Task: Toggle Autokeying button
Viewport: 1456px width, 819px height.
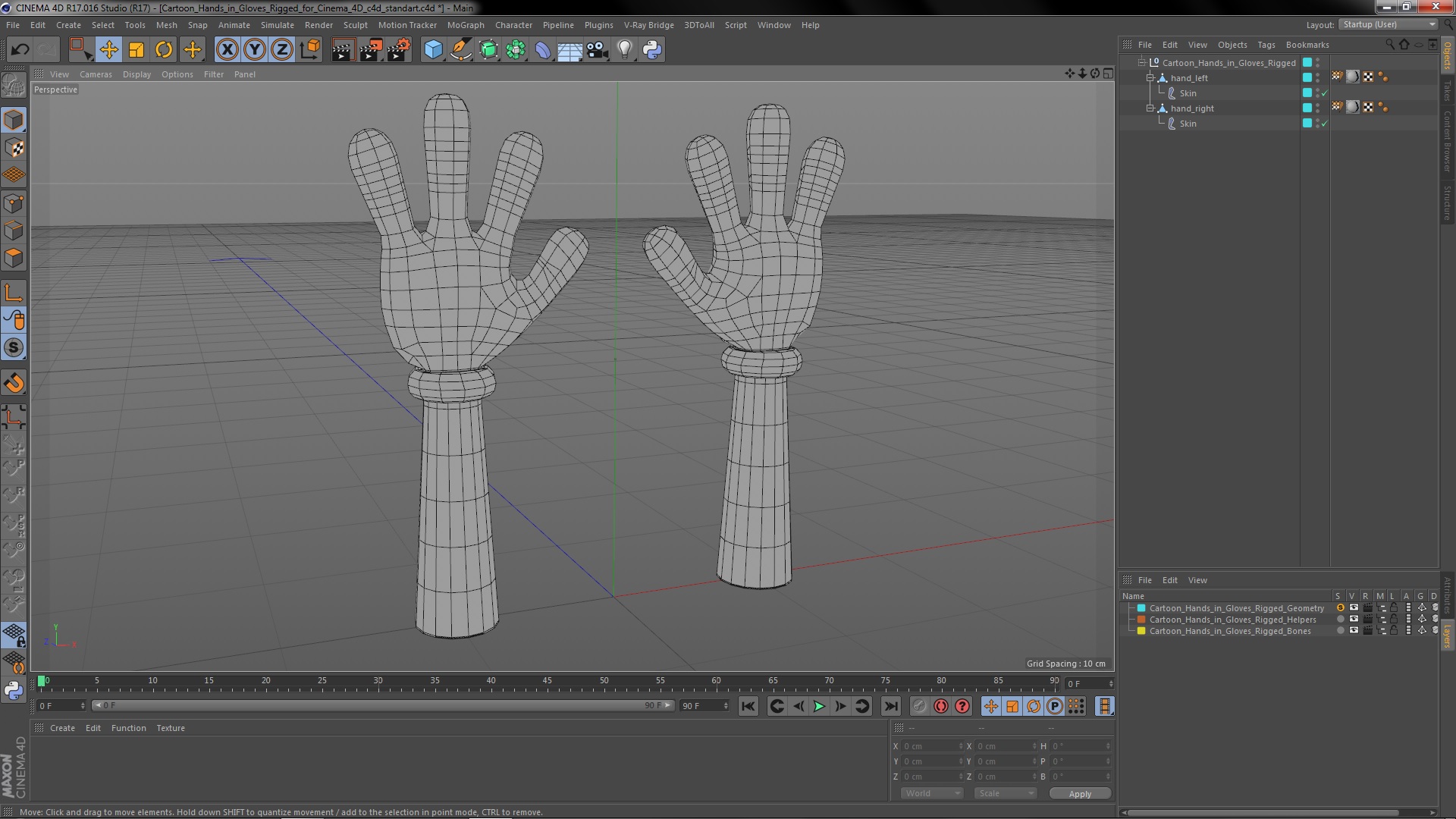Action: point(941,706)
